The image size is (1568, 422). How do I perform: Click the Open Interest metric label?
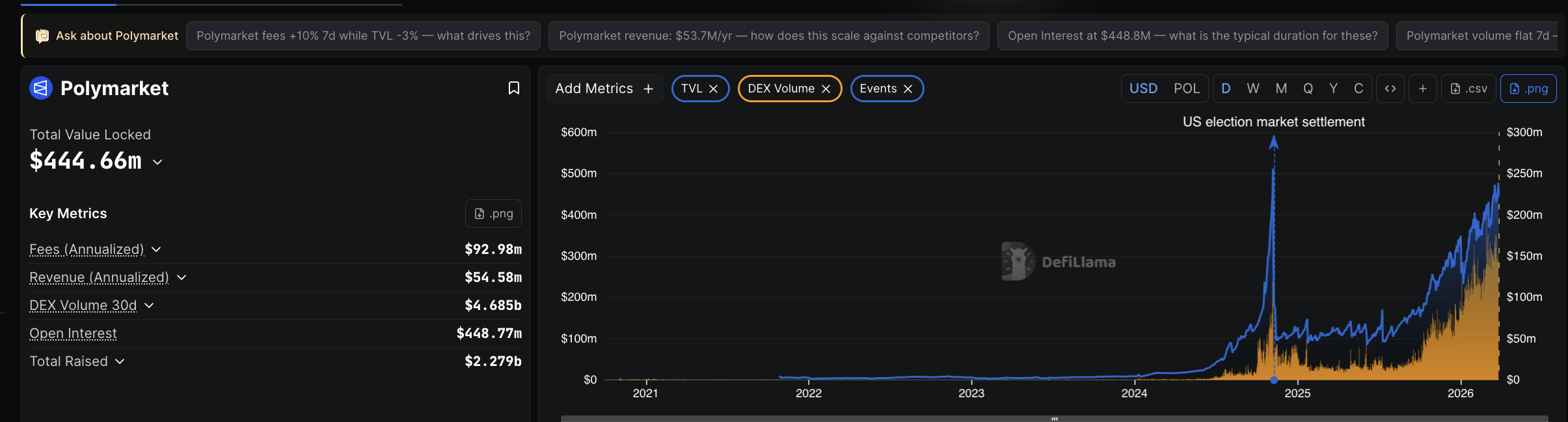(73, 333)
